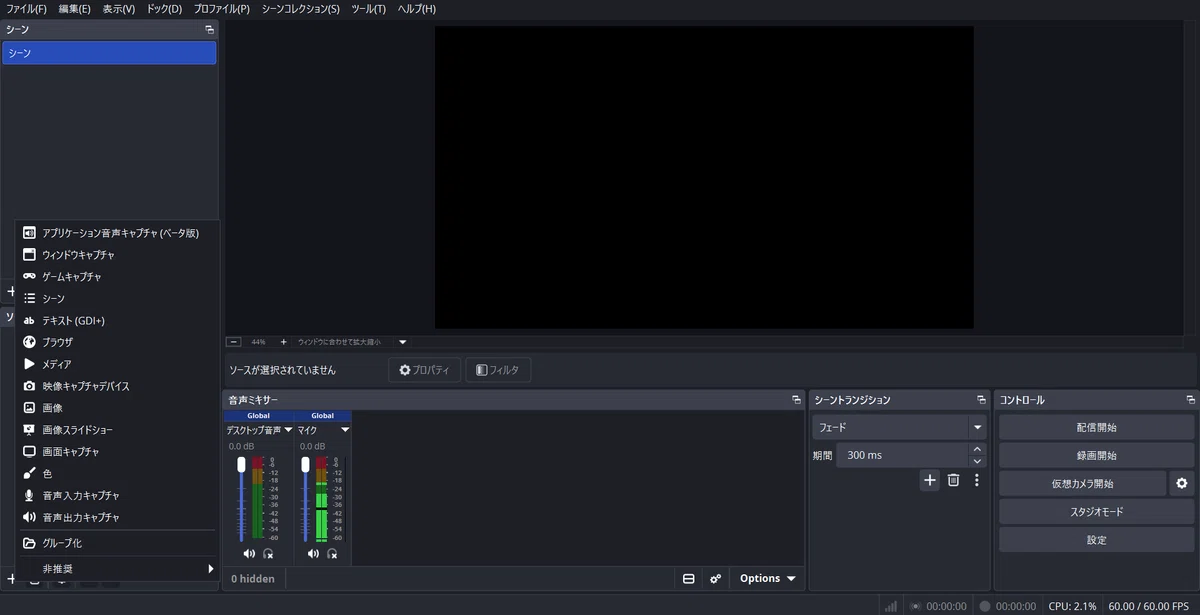Open virtual camera settings gear icon
The image size is (1200, 615).
point(1182,483)
